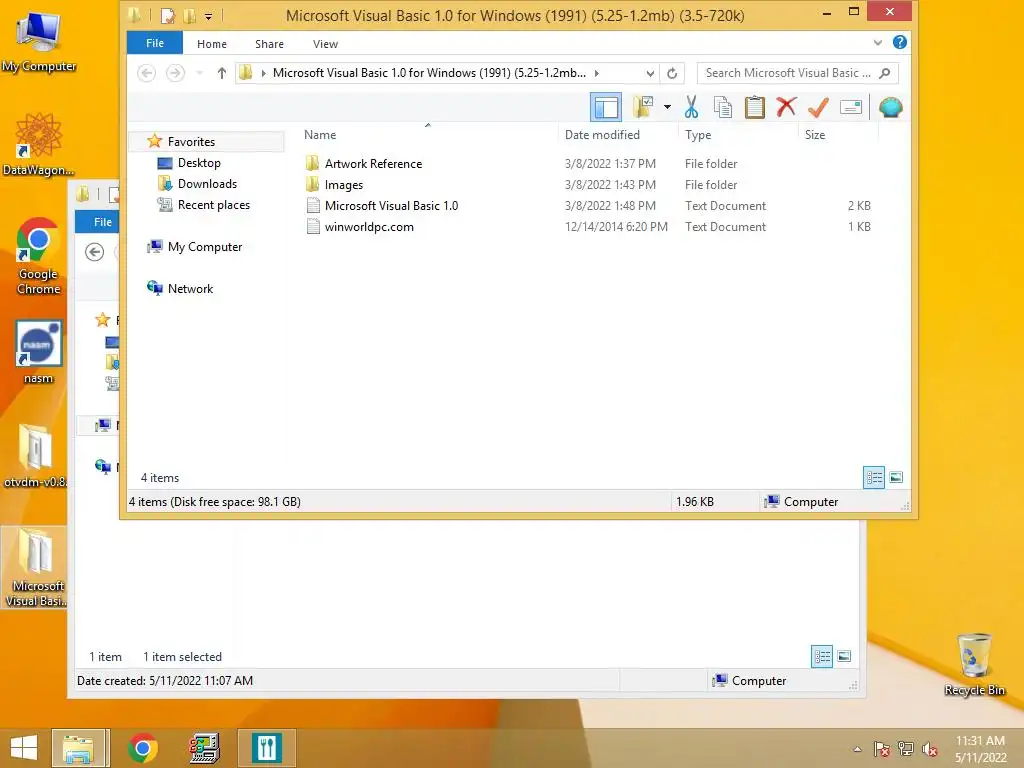
Task: Click the orange checkmark Properties icon
Action: coord(818,107)
